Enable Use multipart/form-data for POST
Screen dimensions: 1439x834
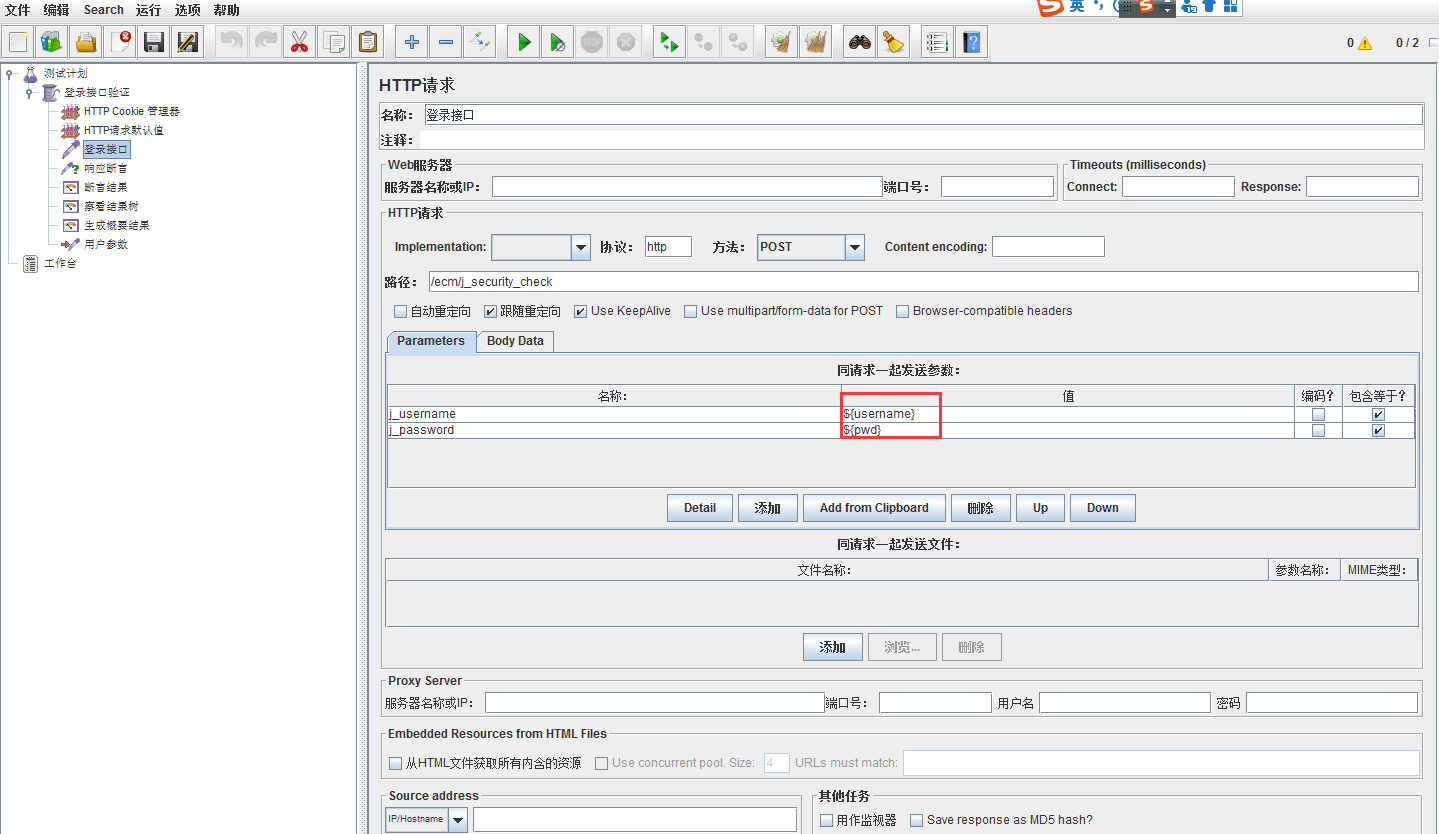(691, 311)
